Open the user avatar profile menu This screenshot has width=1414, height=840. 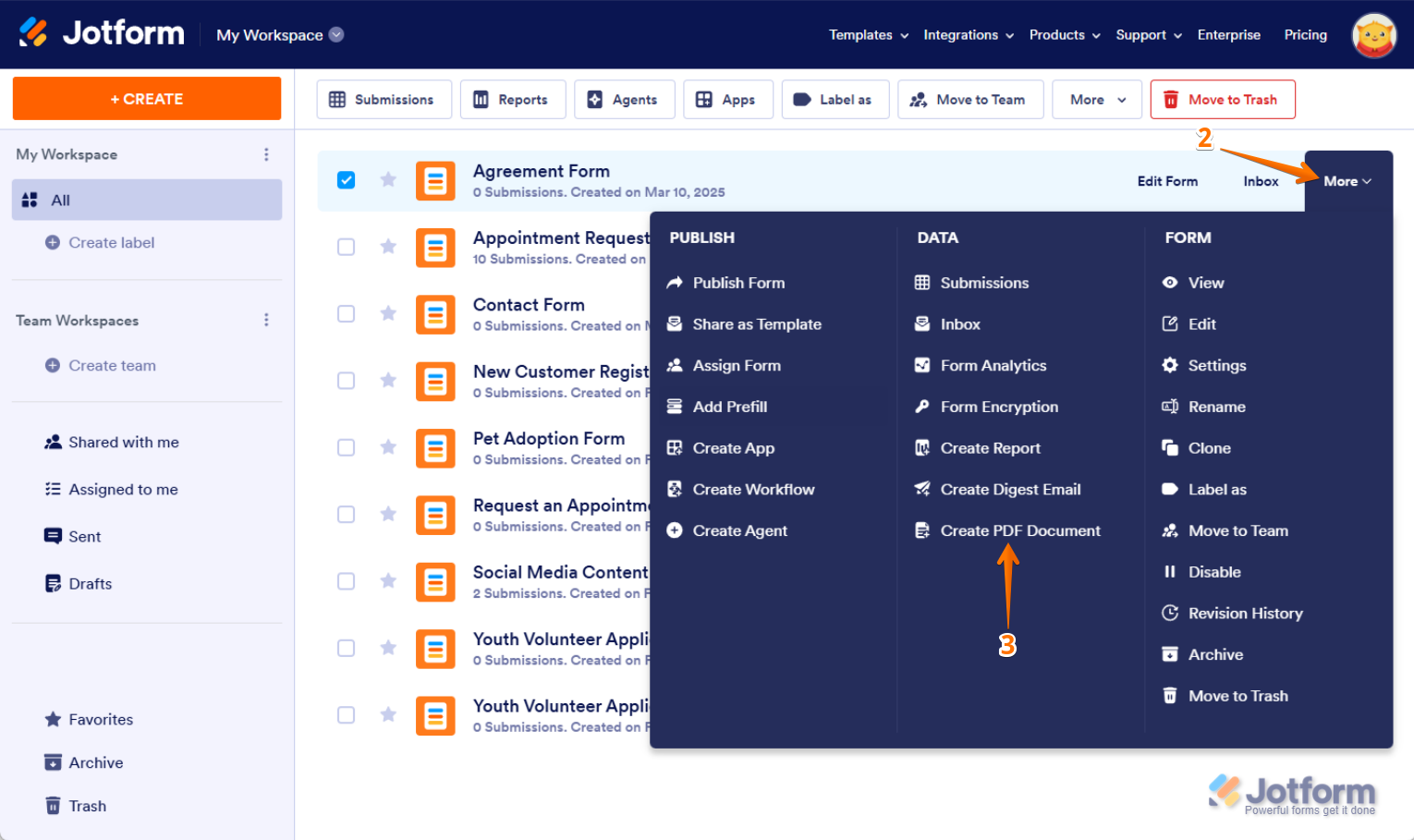[1373, 35]
